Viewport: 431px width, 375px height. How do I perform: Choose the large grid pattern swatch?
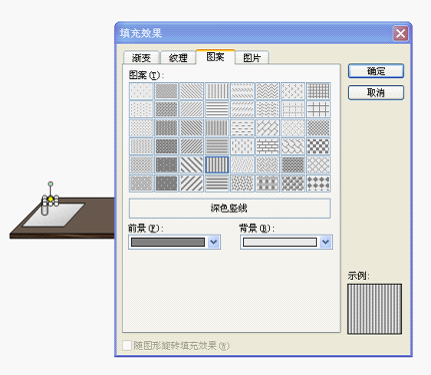tap(318, 109)
